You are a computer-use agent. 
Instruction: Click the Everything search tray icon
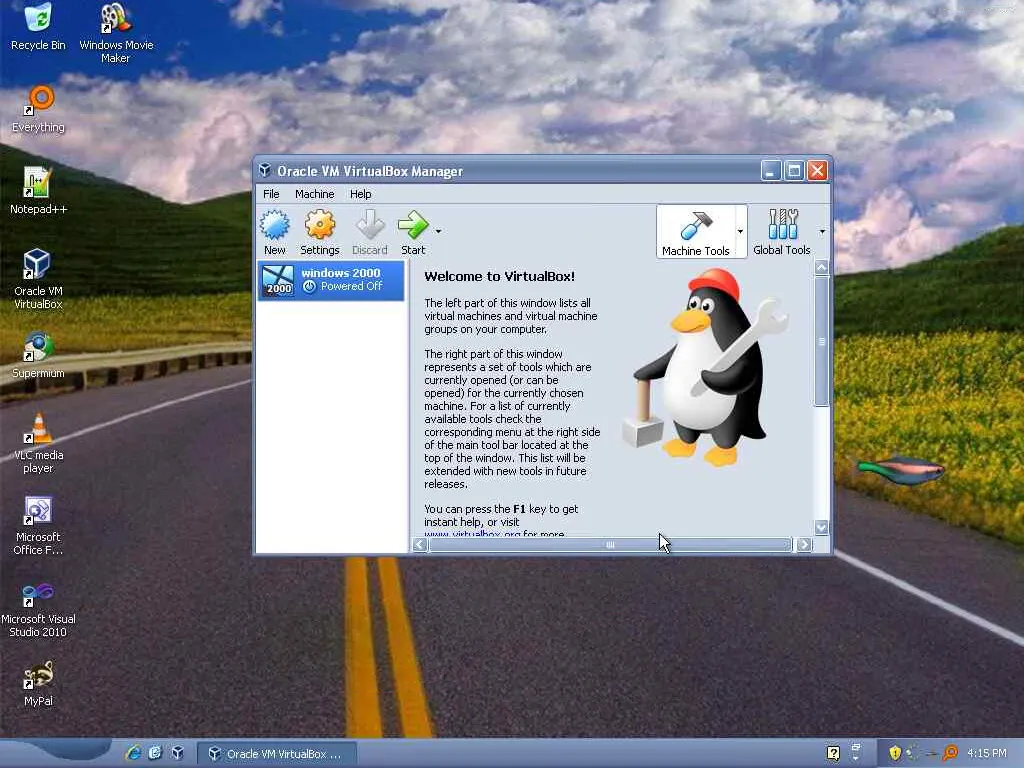pos(950,753)
